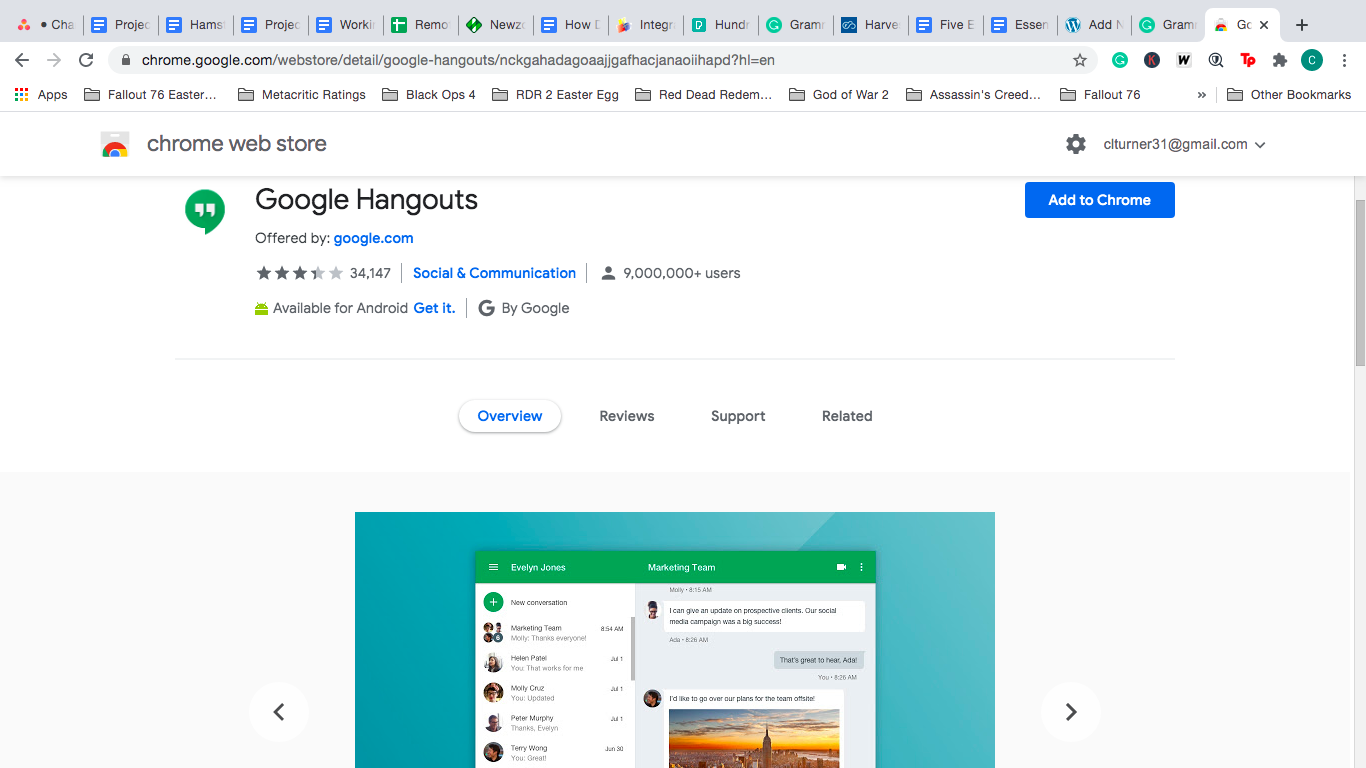Show the previous screenshot with left arrow
Viewport: 1366px width, 768px height.
tap(279, 712)
